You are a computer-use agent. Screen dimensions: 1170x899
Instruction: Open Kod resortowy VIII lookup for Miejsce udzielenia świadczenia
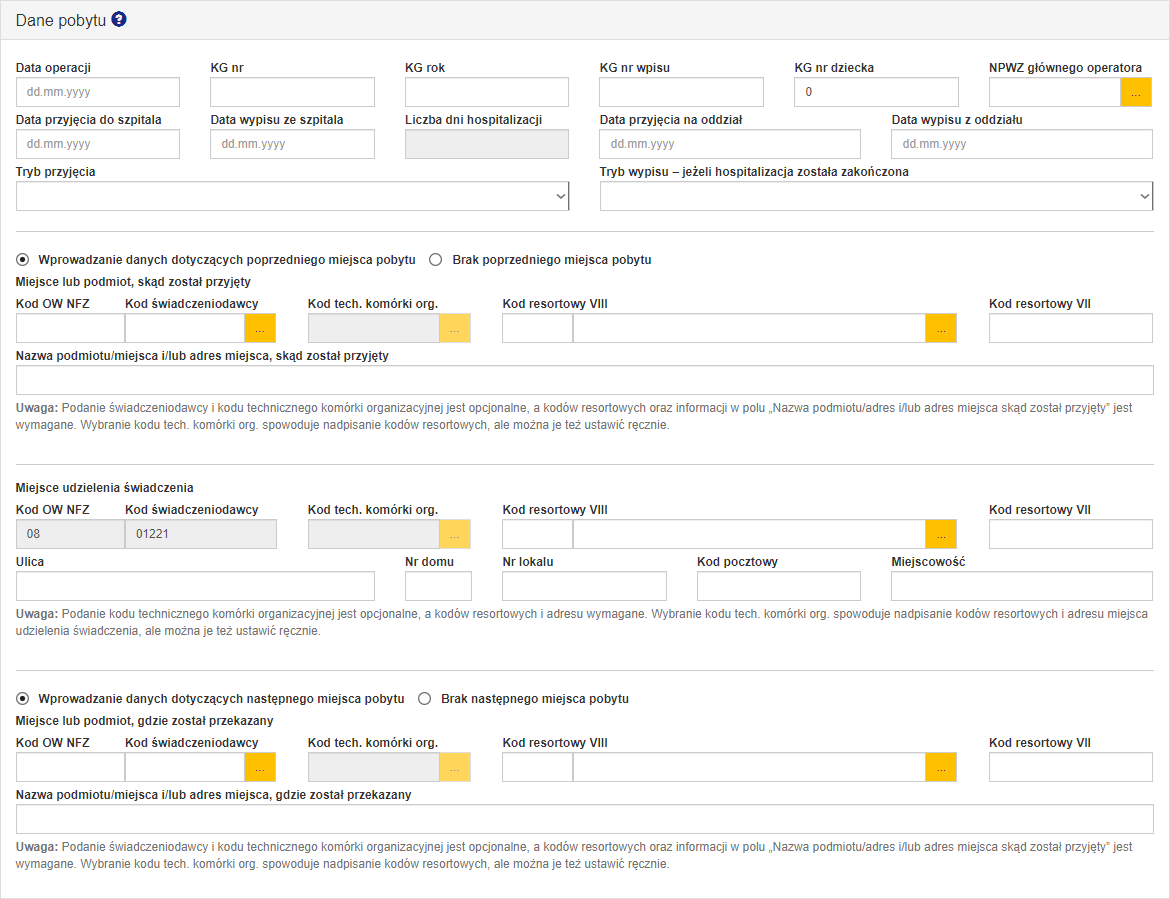pos(941,534)
